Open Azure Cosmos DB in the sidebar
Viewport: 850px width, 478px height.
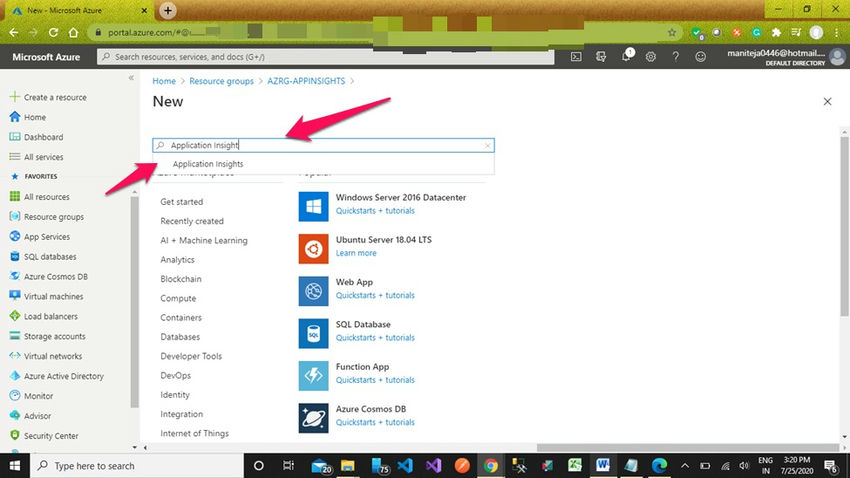[48, 276]
